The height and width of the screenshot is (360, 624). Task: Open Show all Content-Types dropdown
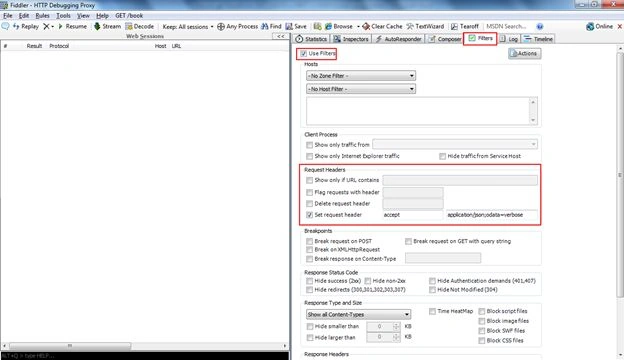click(x=358, y=314)
